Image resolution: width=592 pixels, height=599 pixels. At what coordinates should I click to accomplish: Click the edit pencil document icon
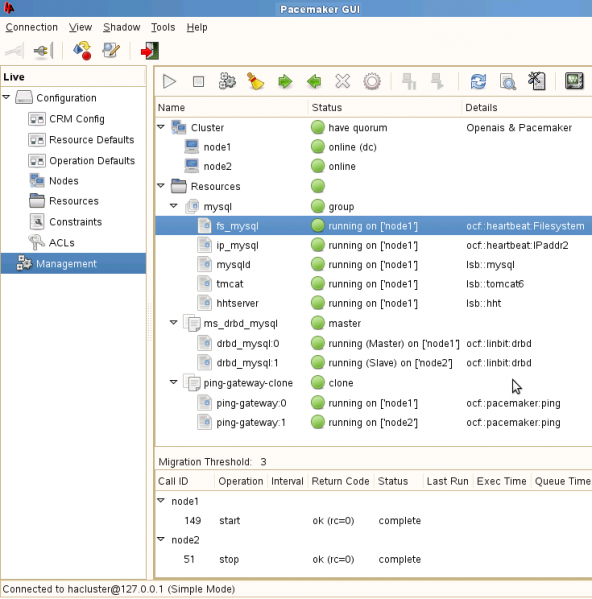point(111,51)
